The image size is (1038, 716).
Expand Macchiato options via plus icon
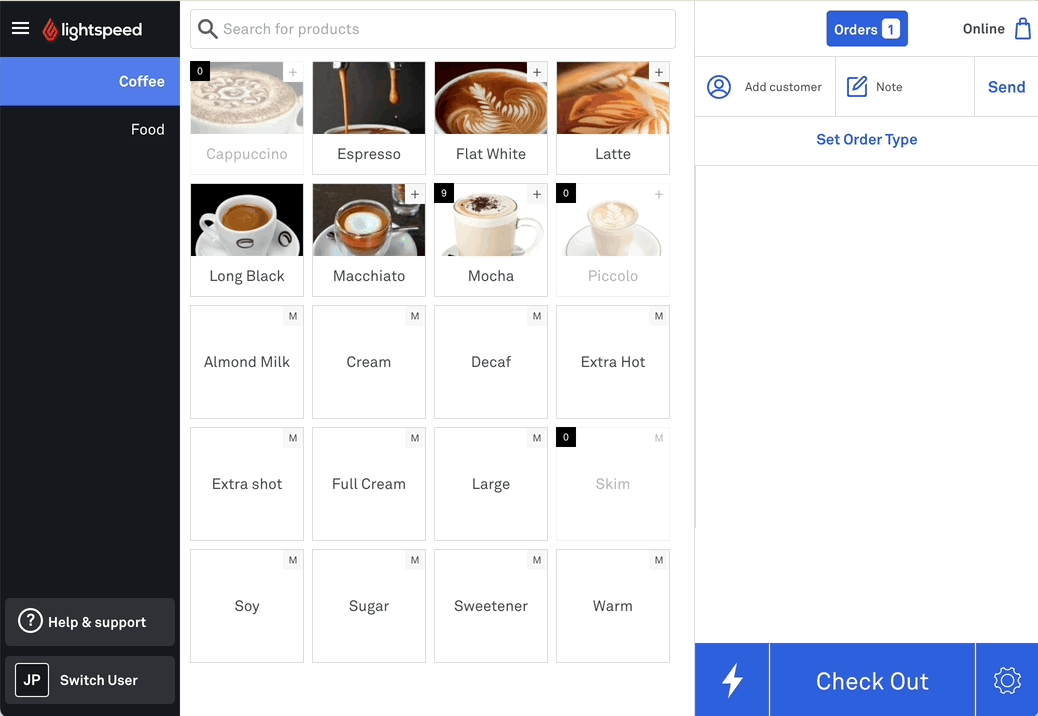[415, 194]
